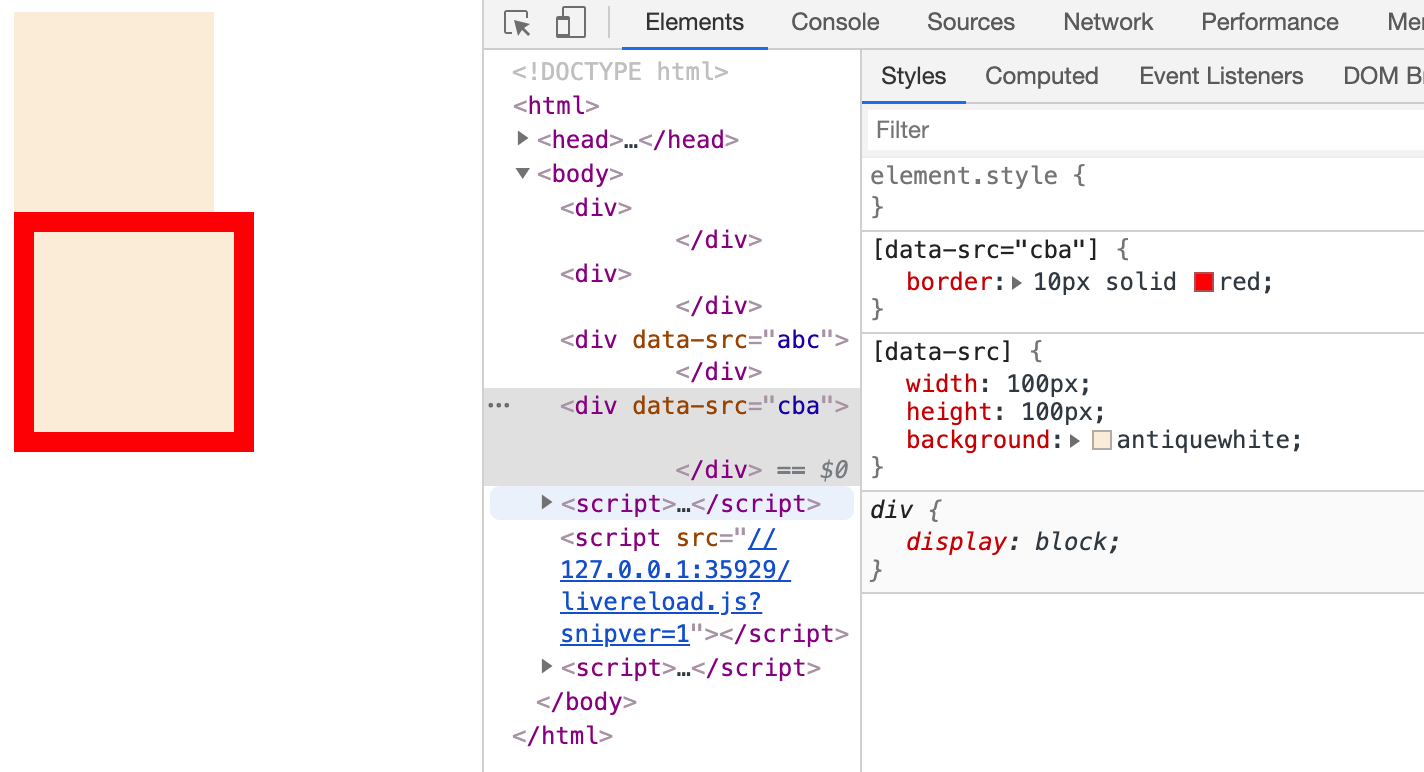Expand the border shorthand property triangle

[x=1017, y=283]
